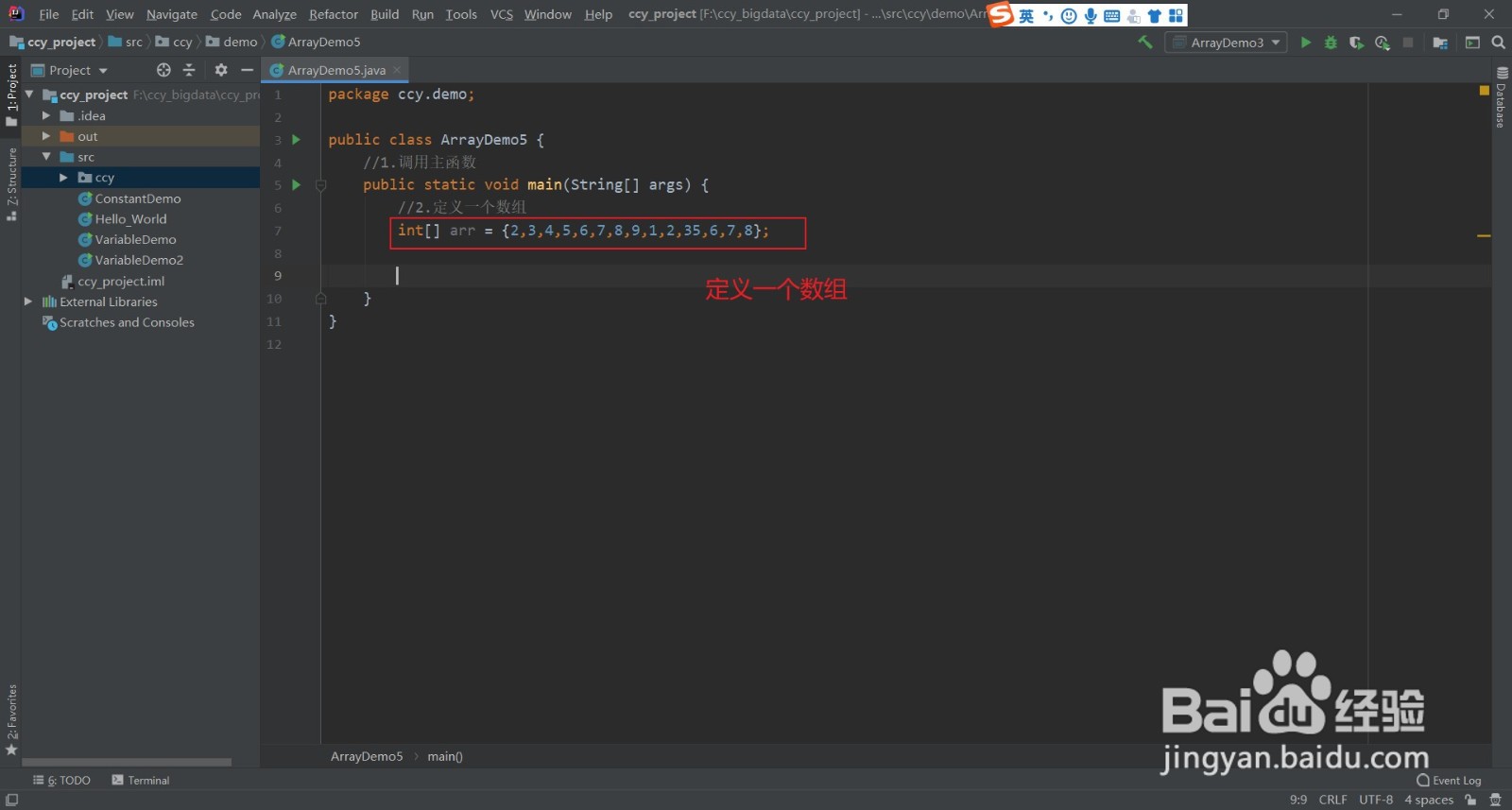Expand the .idea folder

(x=46, y=115)
